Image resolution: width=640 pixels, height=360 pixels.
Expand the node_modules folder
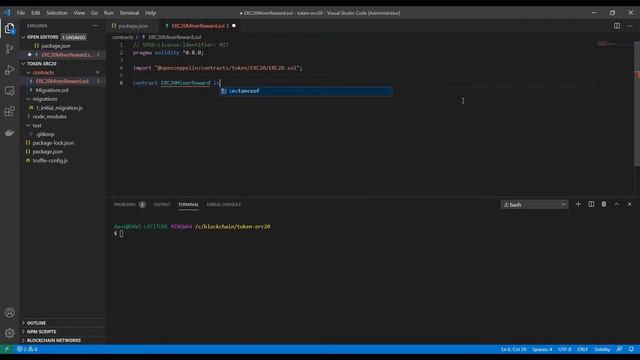point(49,117)
